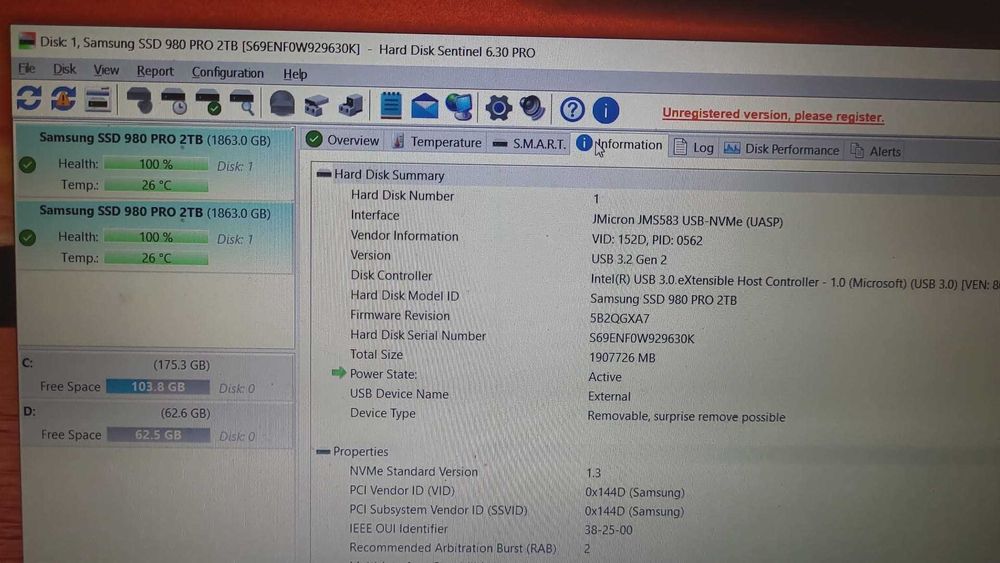Click USB Device Name value 'External'
Viewport: 1000px width, 563px height.
pos(609,396)
